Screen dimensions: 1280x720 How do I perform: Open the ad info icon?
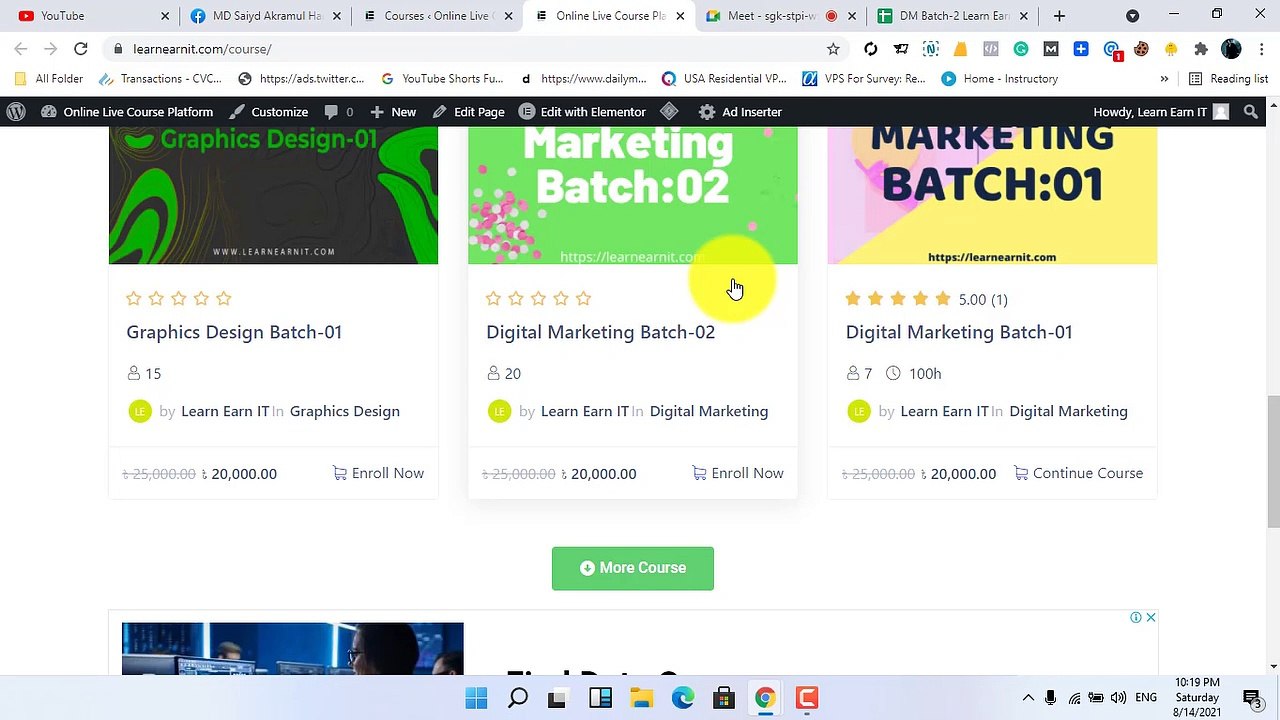1136,617
